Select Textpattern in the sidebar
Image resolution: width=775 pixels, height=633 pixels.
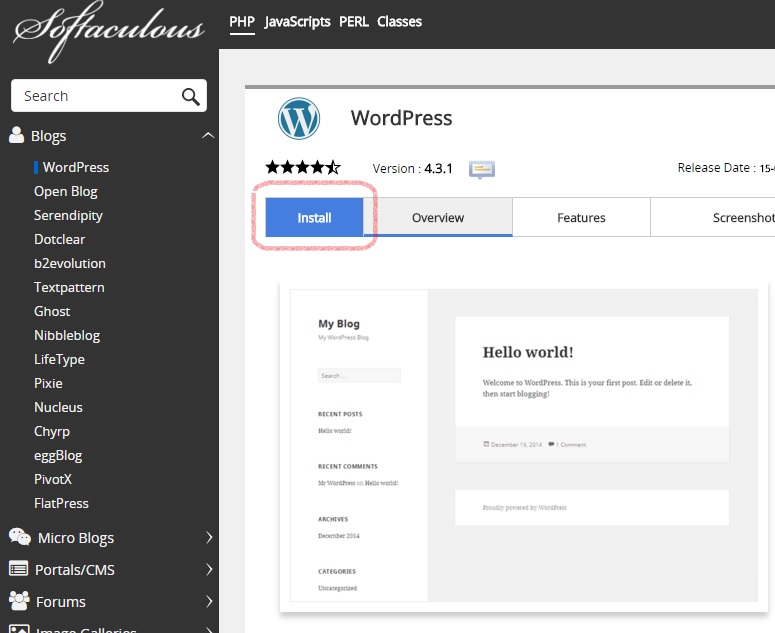tap(69, 288)
